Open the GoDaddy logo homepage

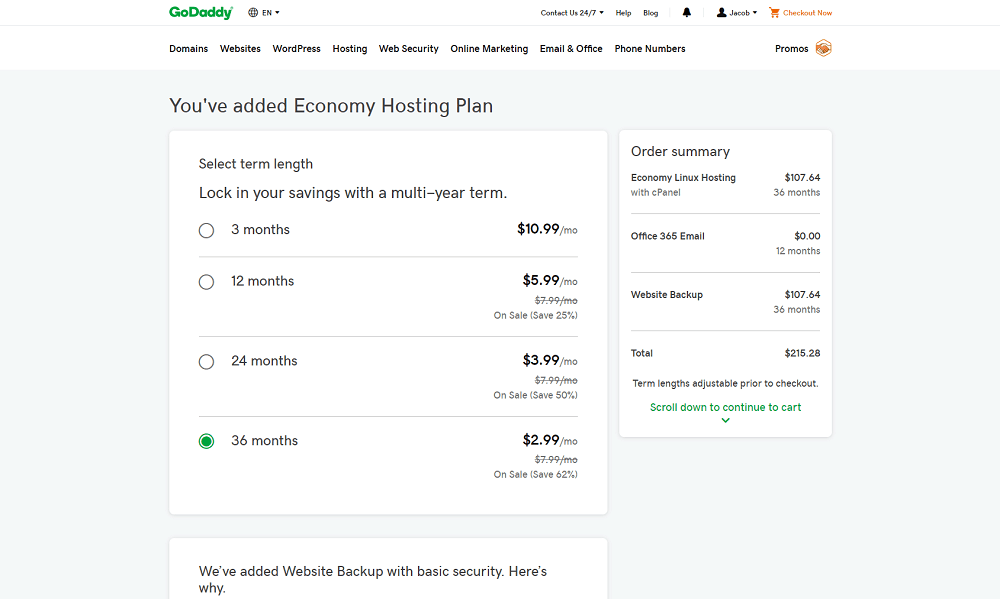pyautogui.click(x=200, y=13)
